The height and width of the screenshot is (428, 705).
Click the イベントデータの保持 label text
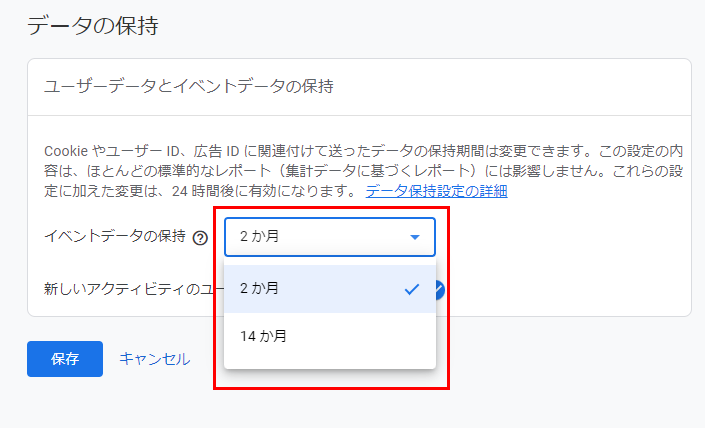pyautogui.click(x=115, y=236)
